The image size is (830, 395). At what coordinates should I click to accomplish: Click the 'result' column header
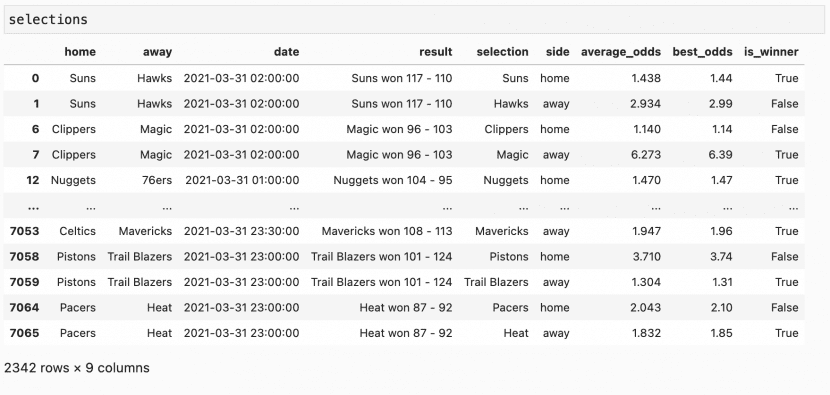click(x=436, y=52)
